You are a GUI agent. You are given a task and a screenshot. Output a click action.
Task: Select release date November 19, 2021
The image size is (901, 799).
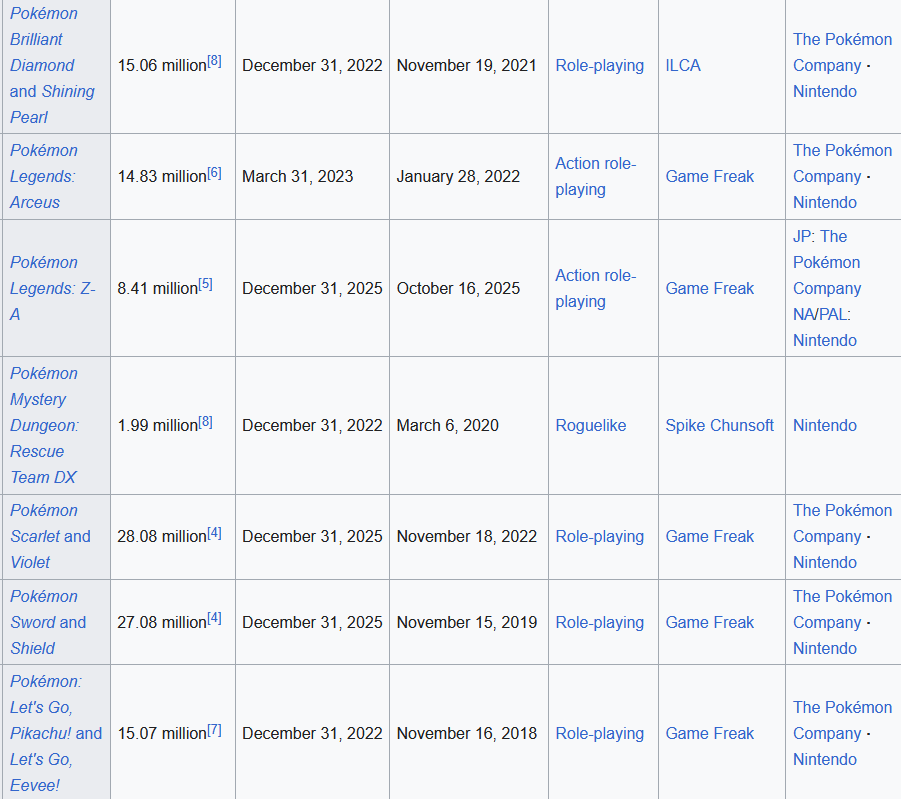coord(466,66)
